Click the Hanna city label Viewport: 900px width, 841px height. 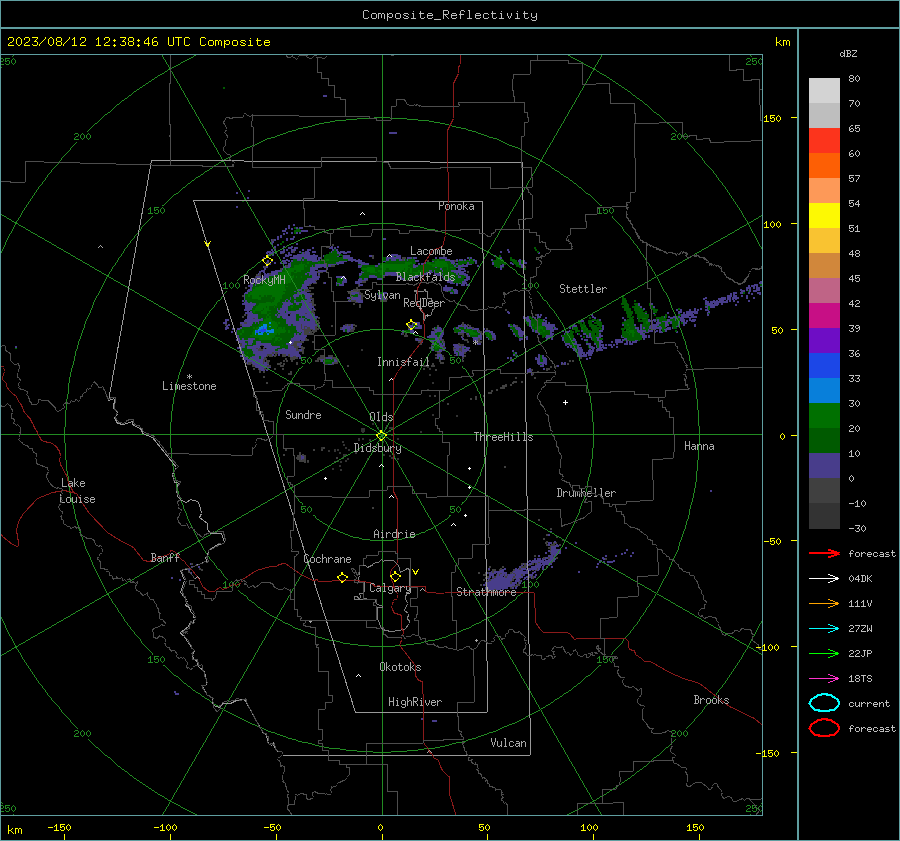pos(699,446)
